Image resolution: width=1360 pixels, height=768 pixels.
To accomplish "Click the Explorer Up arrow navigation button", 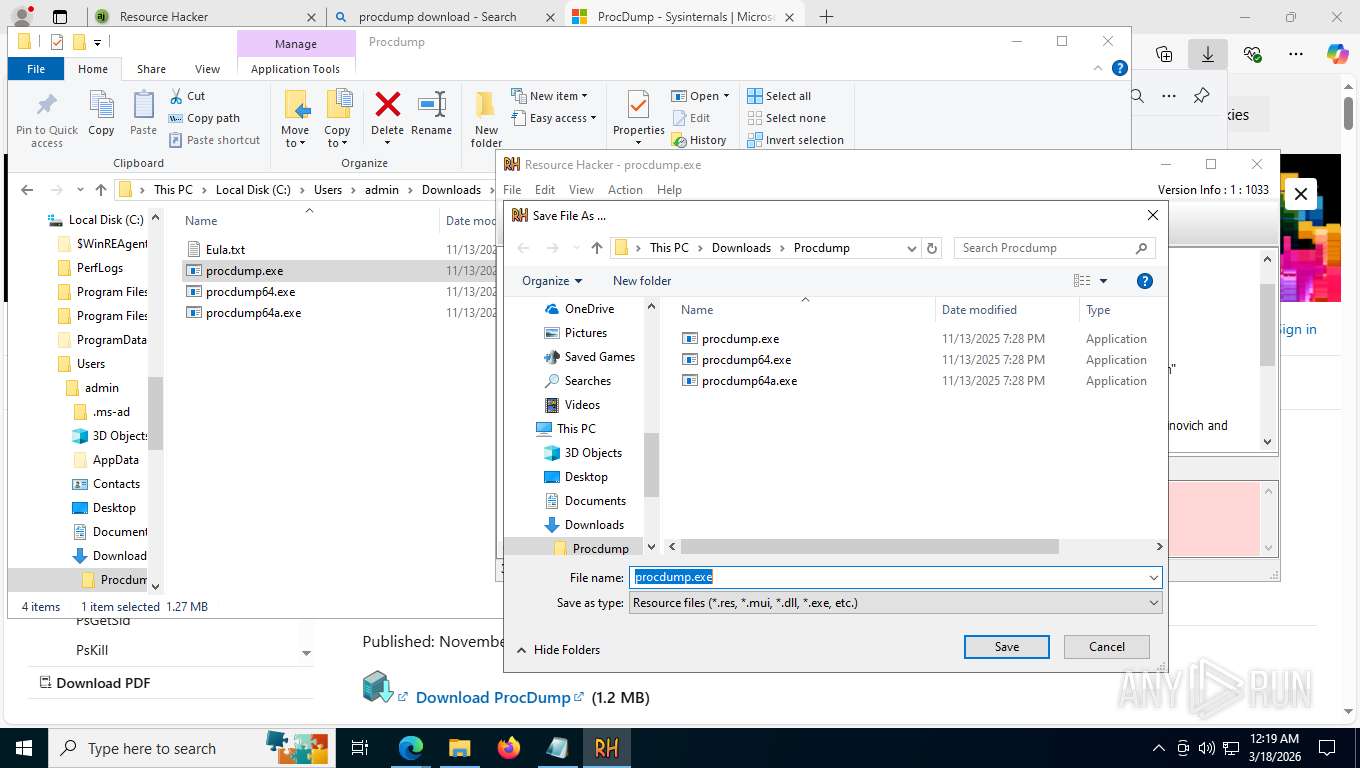I will tap(100, 190).
